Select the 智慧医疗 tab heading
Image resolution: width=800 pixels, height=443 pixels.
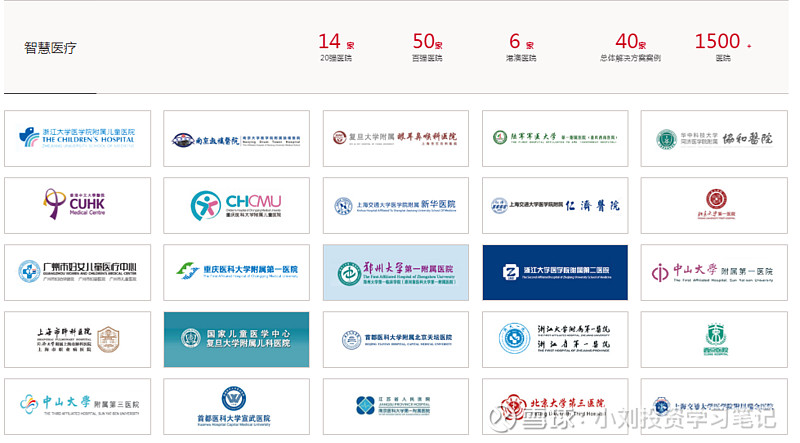(50, 48)
